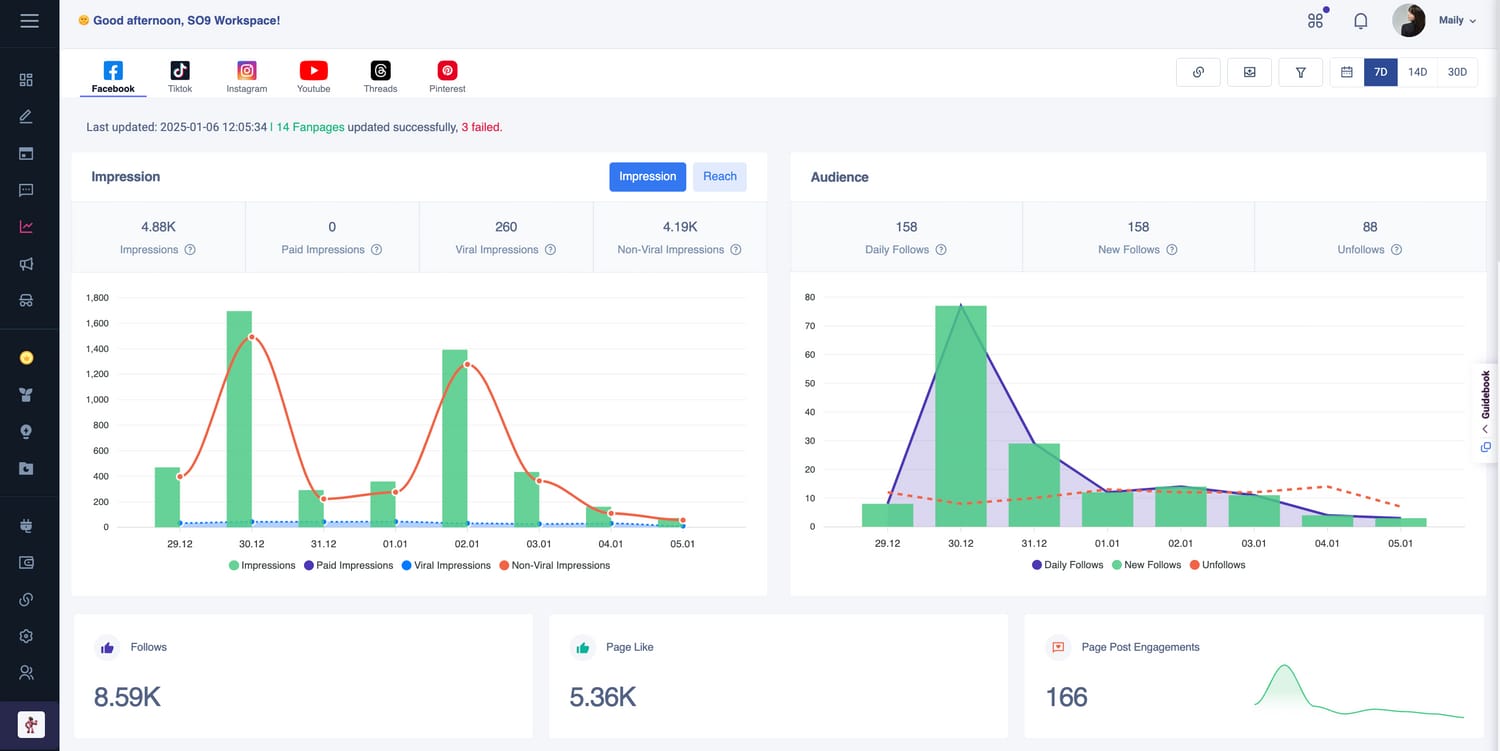Click the '5.36K' Page Like value
The image size is (1500, 751).
pyautogui.click(x=603, y=697)
